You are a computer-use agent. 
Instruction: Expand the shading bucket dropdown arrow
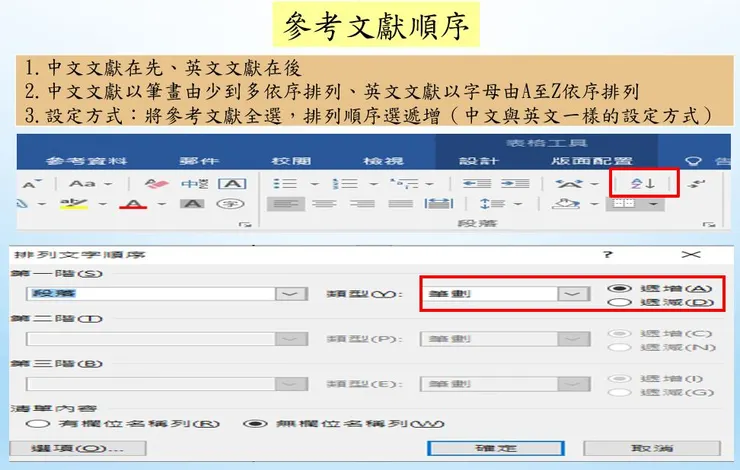tap(594, 204)
